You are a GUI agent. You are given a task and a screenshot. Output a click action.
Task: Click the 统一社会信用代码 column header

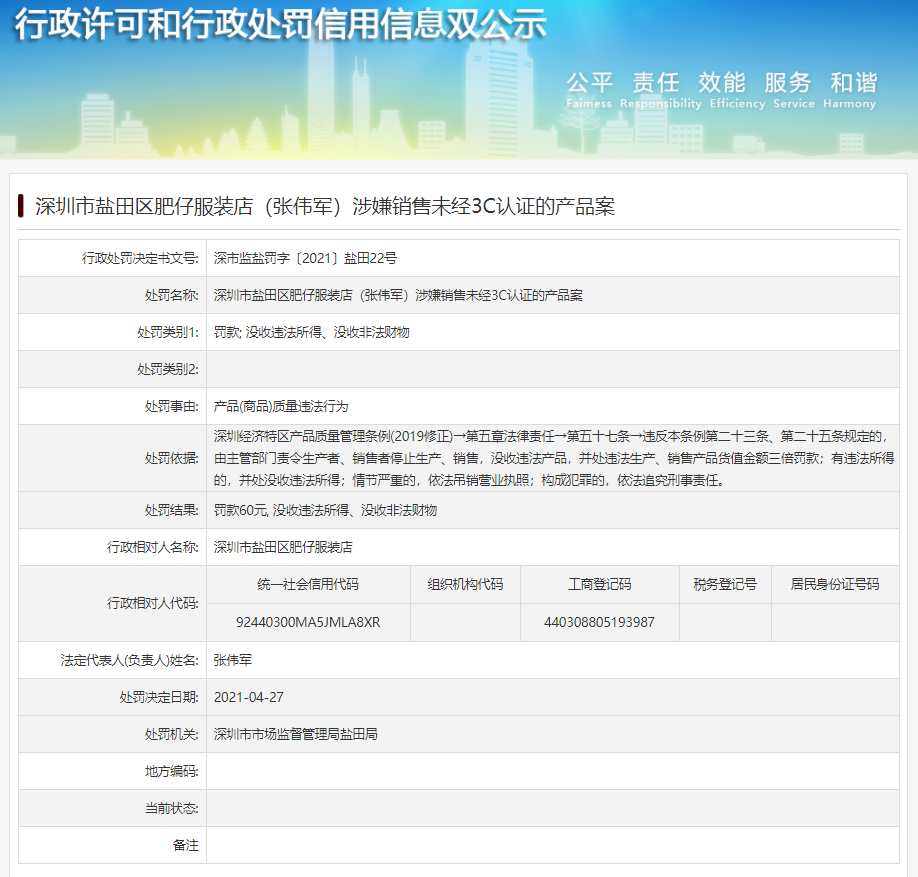(x=308, y=584)
